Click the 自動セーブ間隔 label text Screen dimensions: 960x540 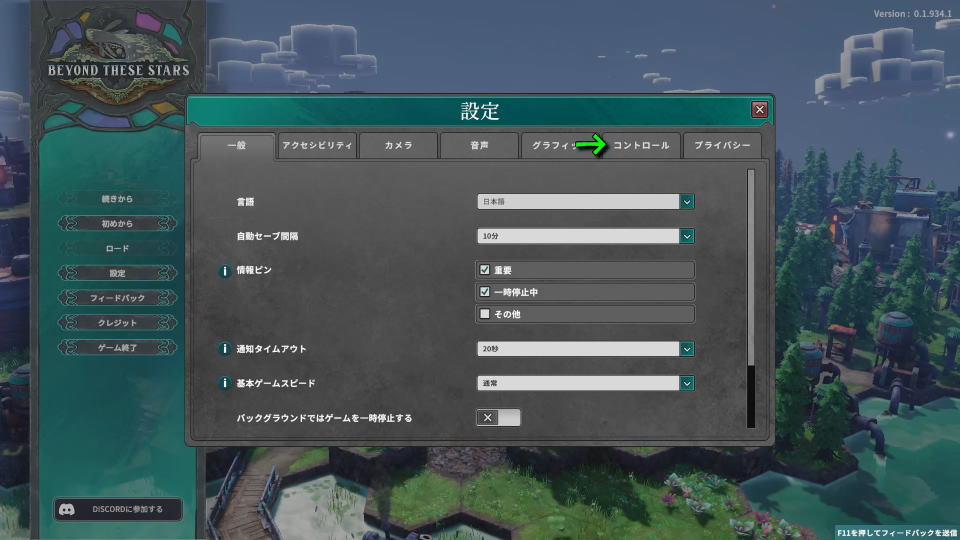[267, 236]
